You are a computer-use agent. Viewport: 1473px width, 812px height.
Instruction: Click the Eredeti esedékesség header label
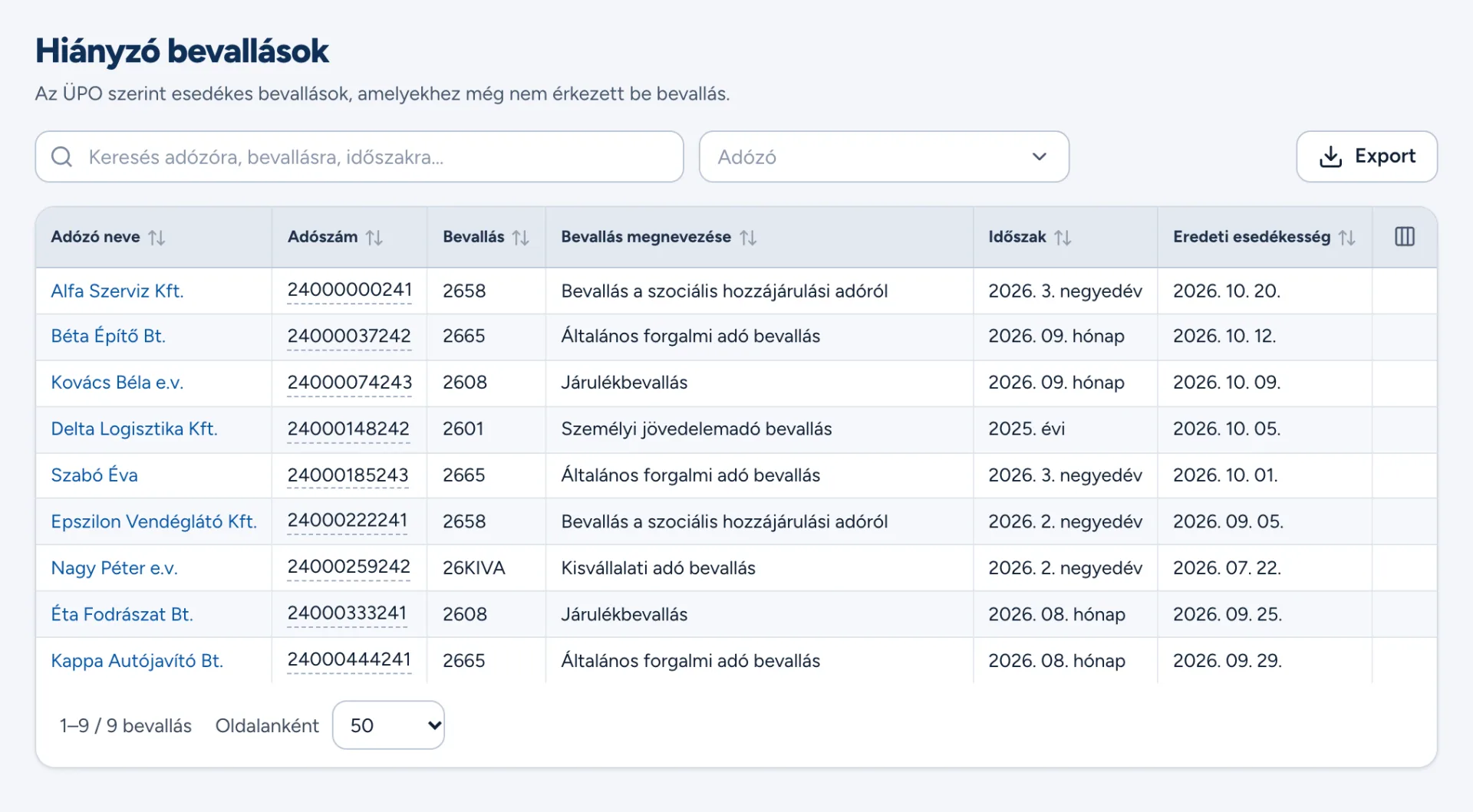[x=1251, y=237]
